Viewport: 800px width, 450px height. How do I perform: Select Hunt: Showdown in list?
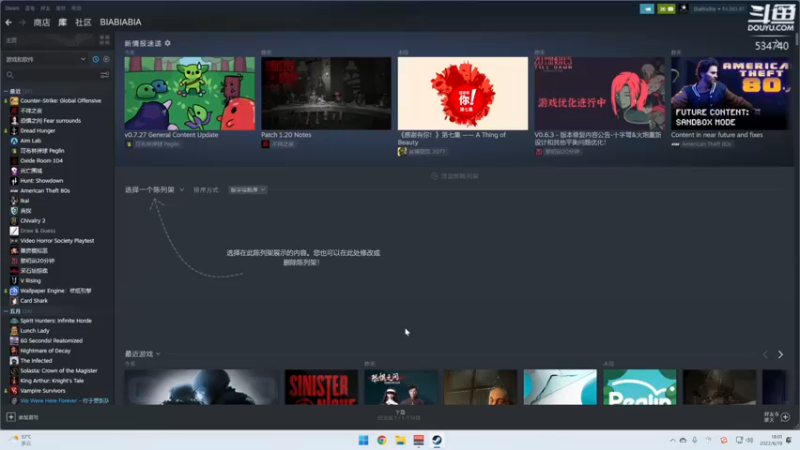click(41, 181)
